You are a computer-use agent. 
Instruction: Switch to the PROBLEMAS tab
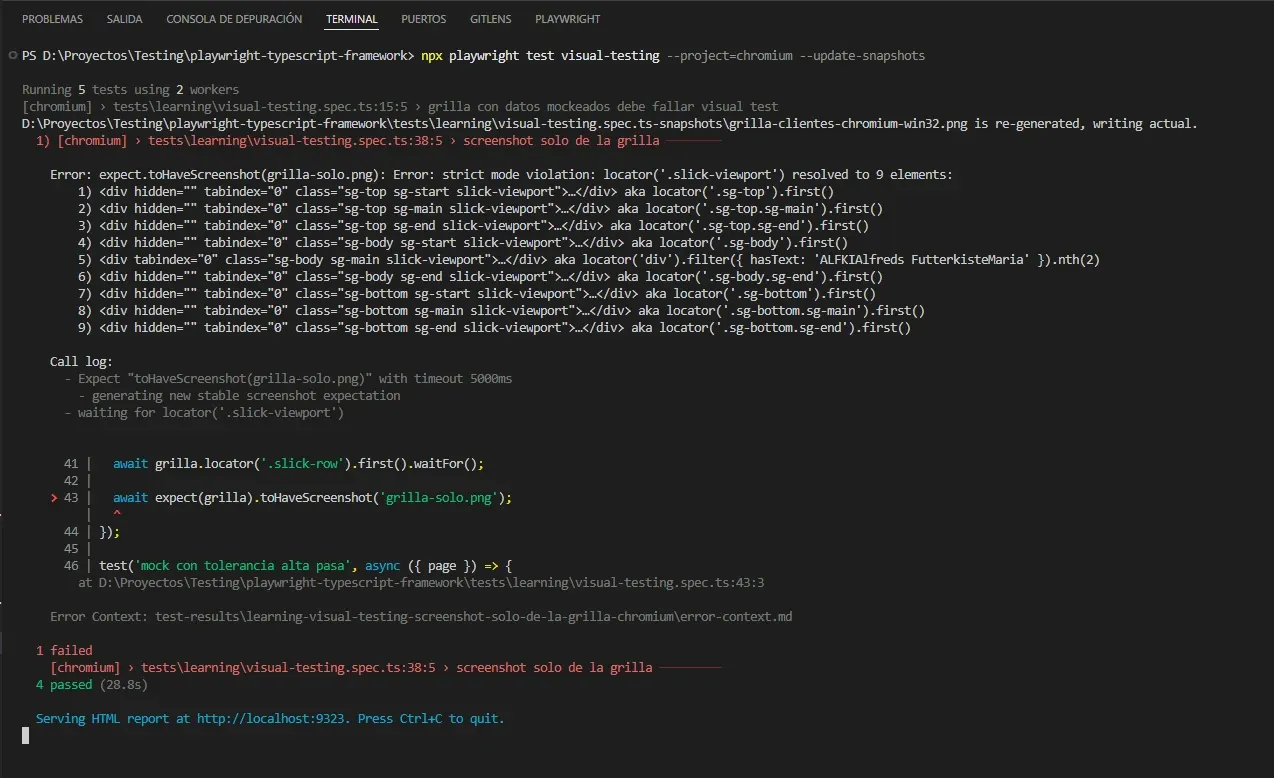click(x=52, y=19)
